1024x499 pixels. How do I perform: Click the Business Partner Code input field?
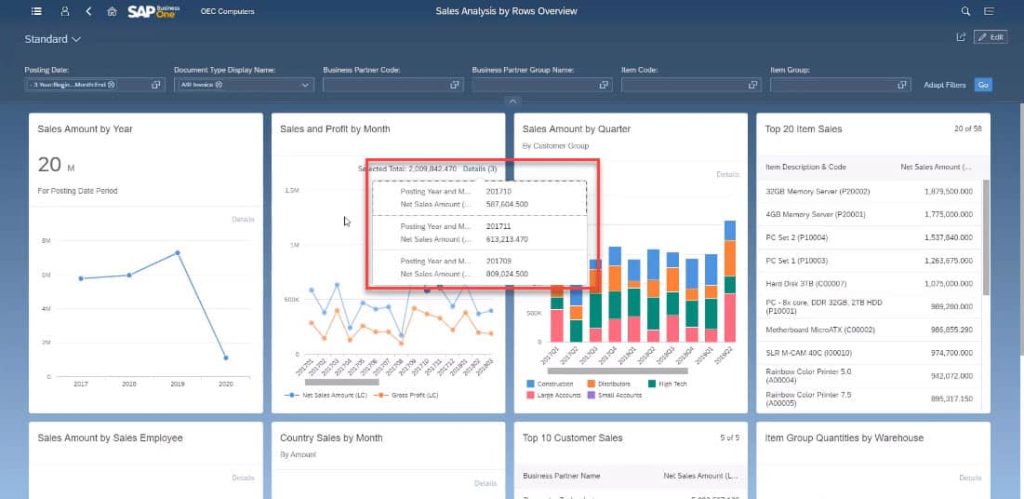pos(393,85)
